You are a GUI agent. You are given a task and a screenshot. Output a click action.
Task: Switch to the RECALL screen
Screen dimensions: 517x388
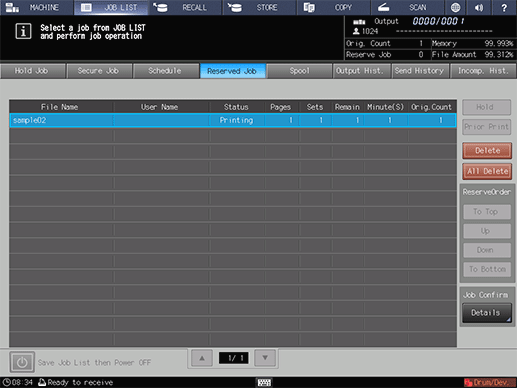(185, 7)
